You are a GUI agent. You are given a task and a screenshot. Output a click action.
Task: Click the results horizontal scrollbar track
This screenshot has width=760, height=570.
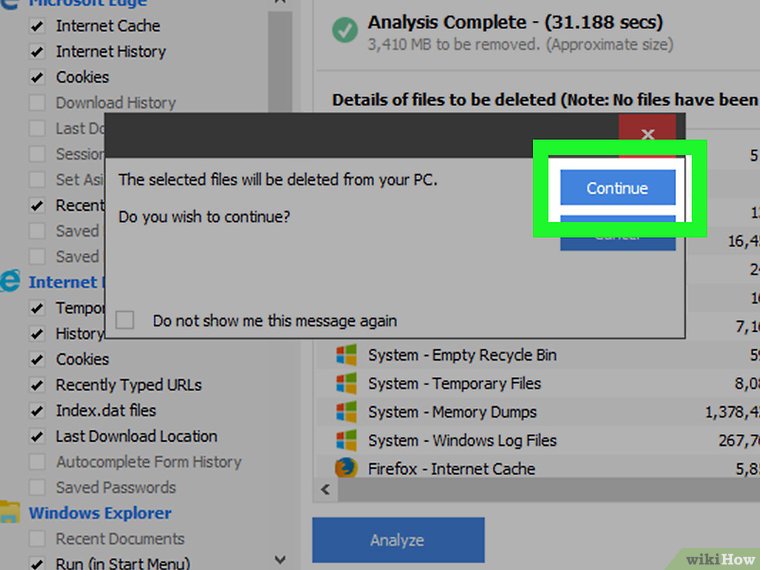click(549, 490)
